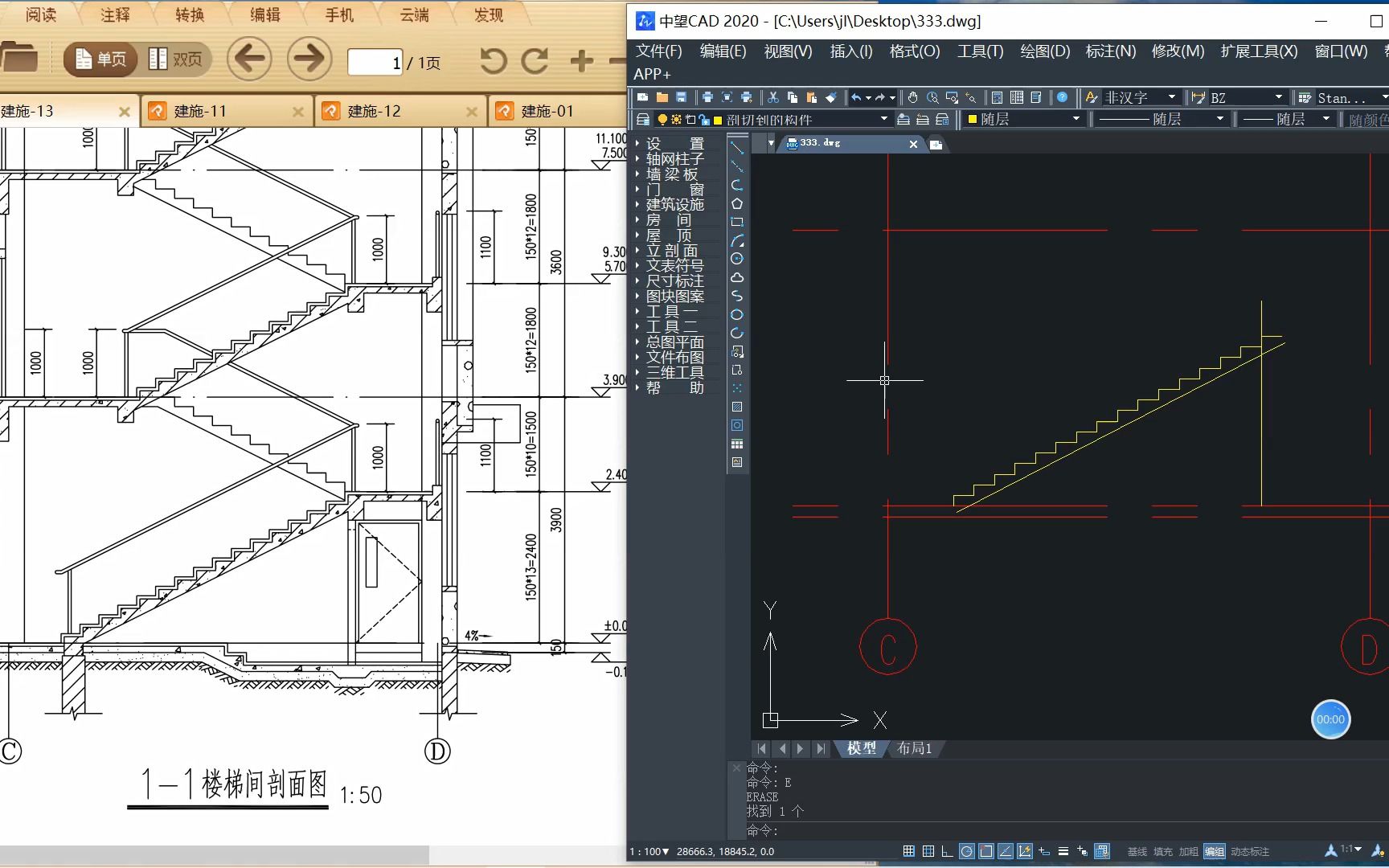Select the Polyline tool
The width and height of the screenshot is (1389, 868).
737,185
